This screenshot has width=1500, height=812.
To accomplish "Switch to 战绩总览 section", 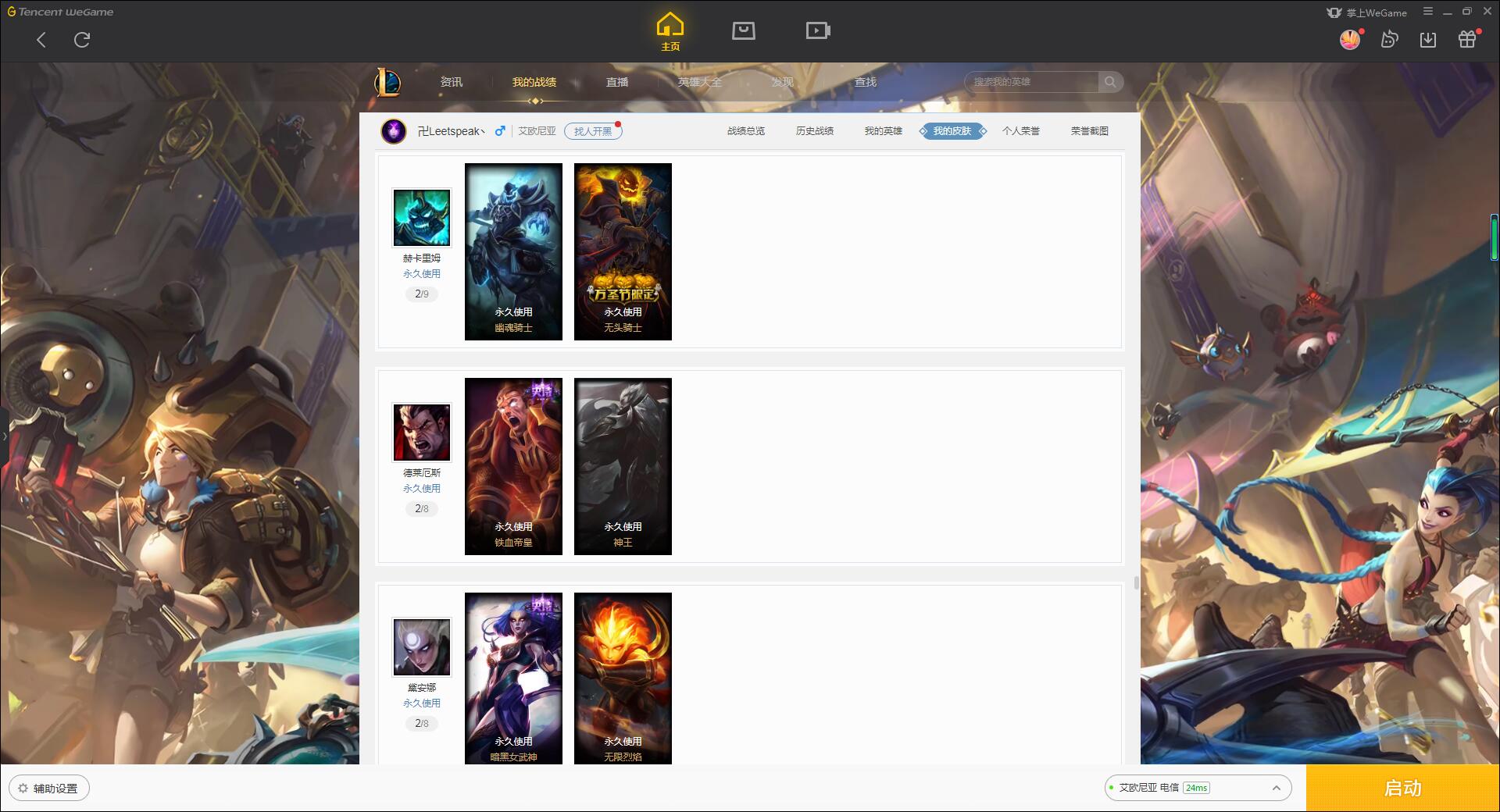I will click(746, 131).
